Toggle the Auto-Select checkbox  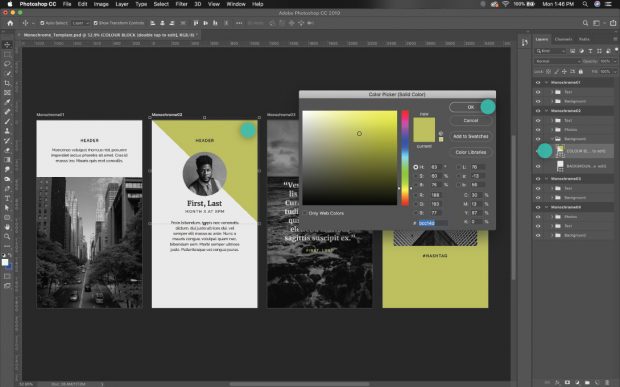[x=42, y=23]
